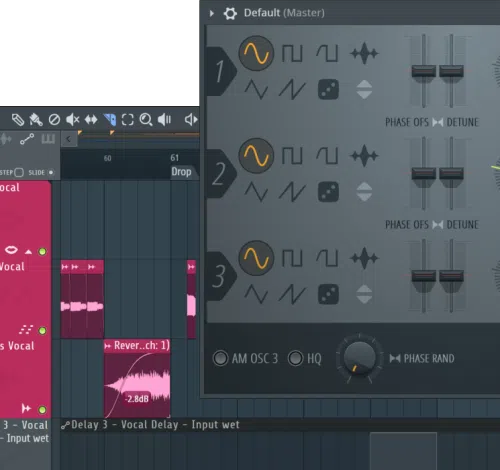The height and width of the screenshot is (470, 500).
Task: Choose the Select marquee tool in playlist
Action: (128, 119)
